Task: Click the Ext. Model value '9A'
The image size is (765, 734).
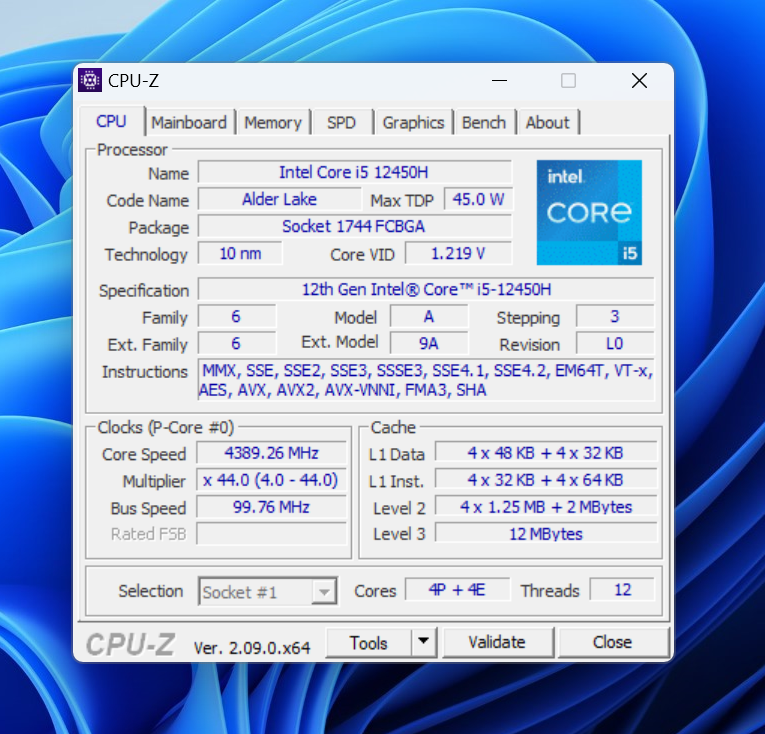Action: click(x=429, y=344)
